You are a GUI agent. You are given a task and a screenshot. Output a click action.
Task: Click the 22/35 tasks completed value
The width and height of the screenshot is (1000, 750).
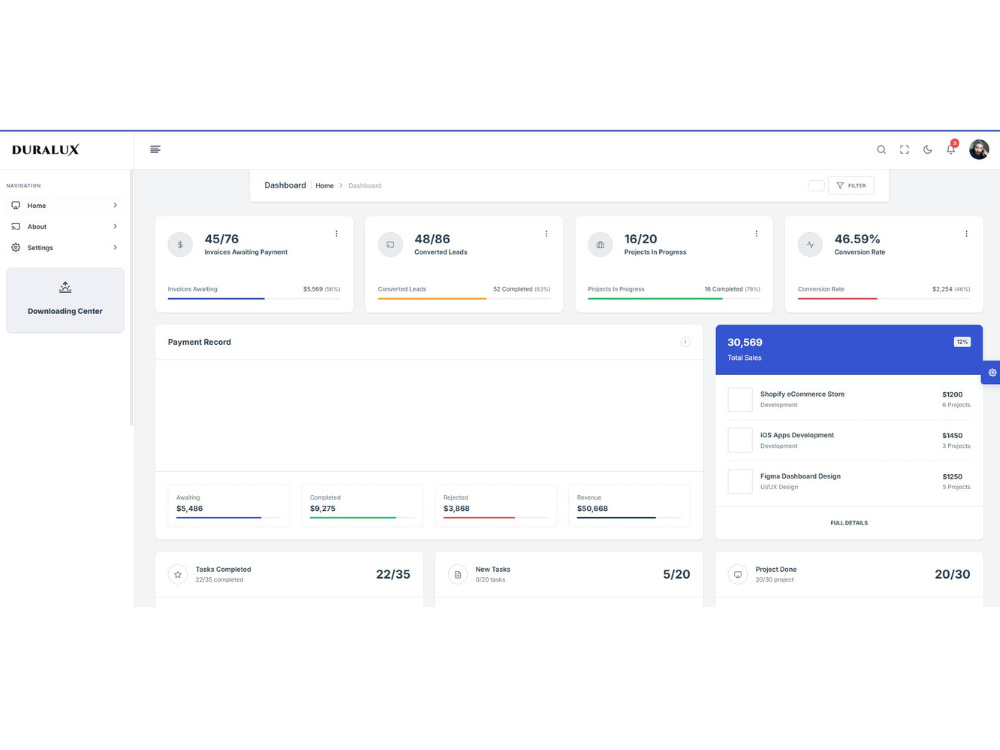pos(393,575)
